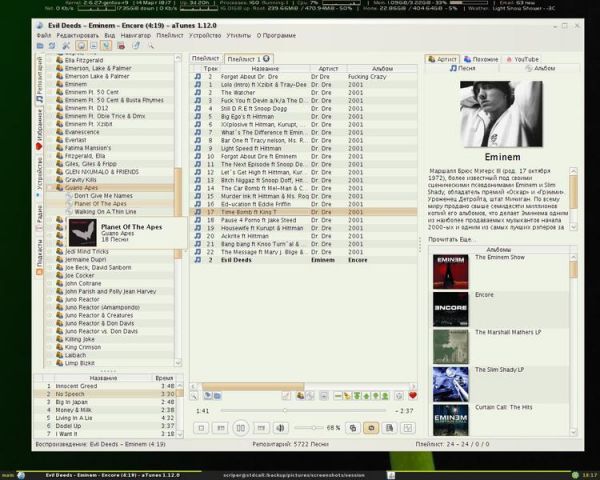
Task: Expand the Gravity Kills artist node
Action: coord(50,180)
